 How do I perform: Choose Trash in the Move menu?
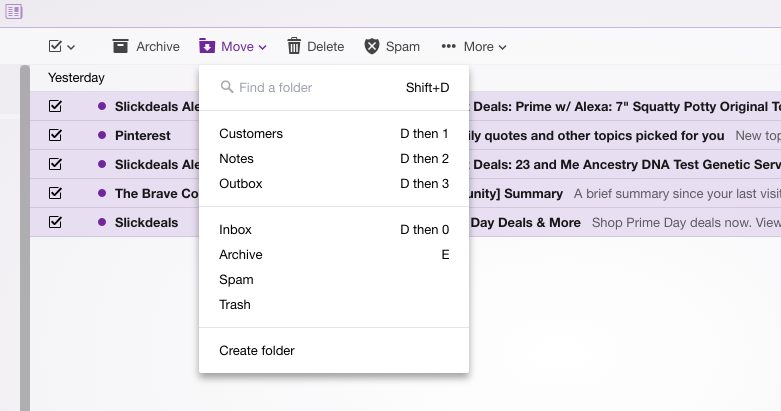[x=235, y=304]
